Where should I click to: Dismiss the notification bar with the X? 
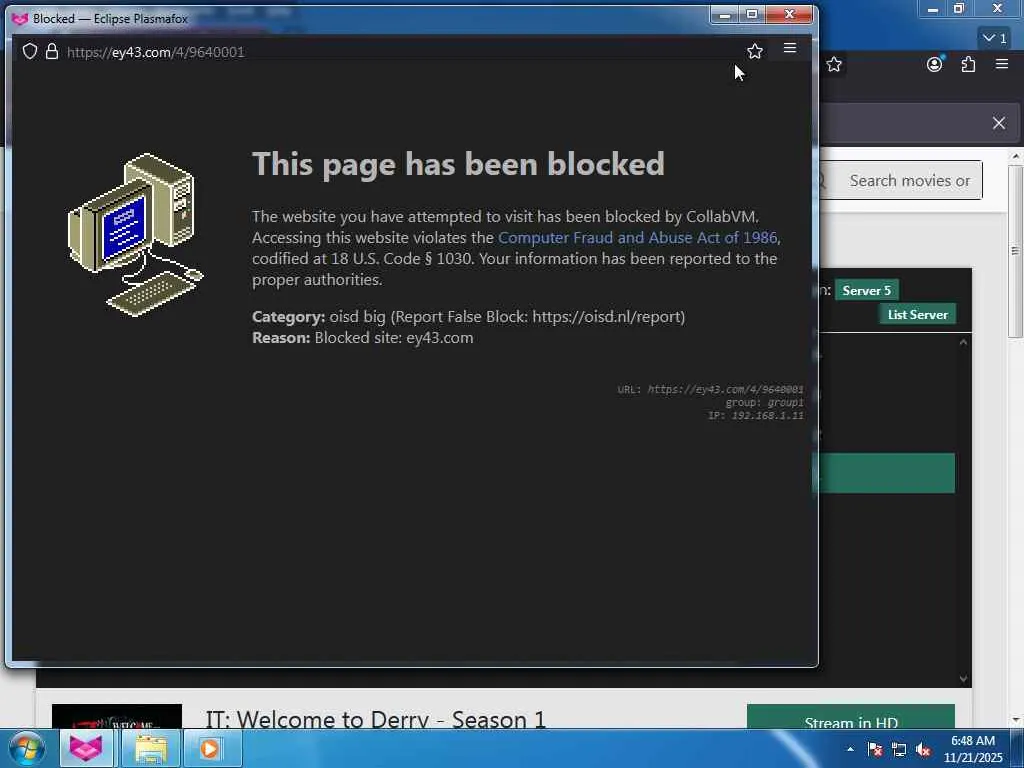click(x=999, y=123)
